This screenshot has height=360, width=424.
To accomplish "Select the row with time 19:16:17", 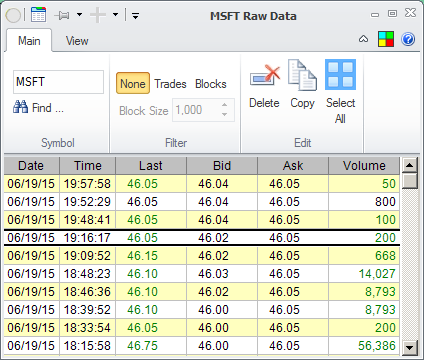I will pyautogui.click(x=202, y=238).
